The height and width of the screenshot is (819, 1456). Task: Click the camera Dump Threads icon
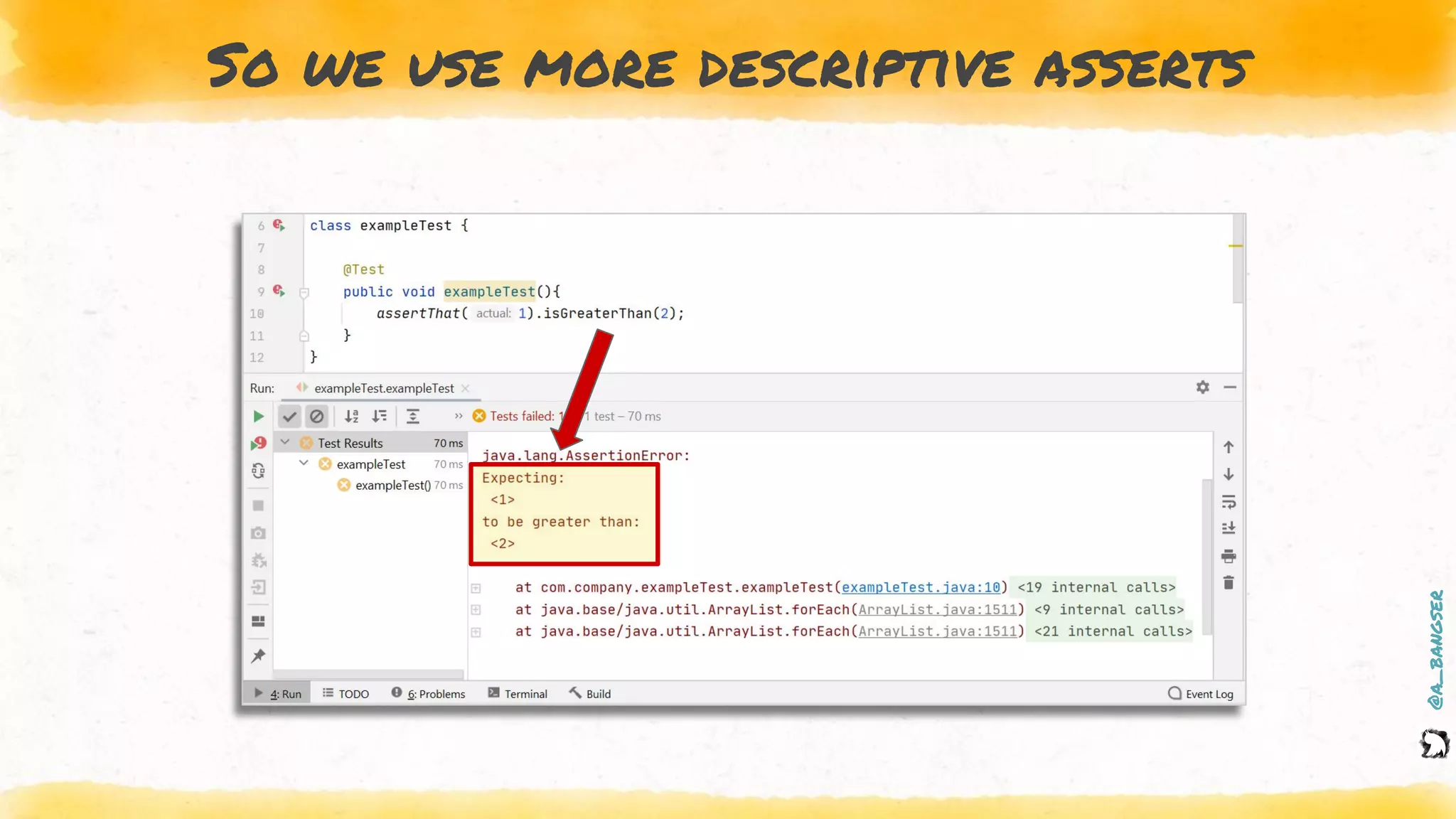click(259, 533)
